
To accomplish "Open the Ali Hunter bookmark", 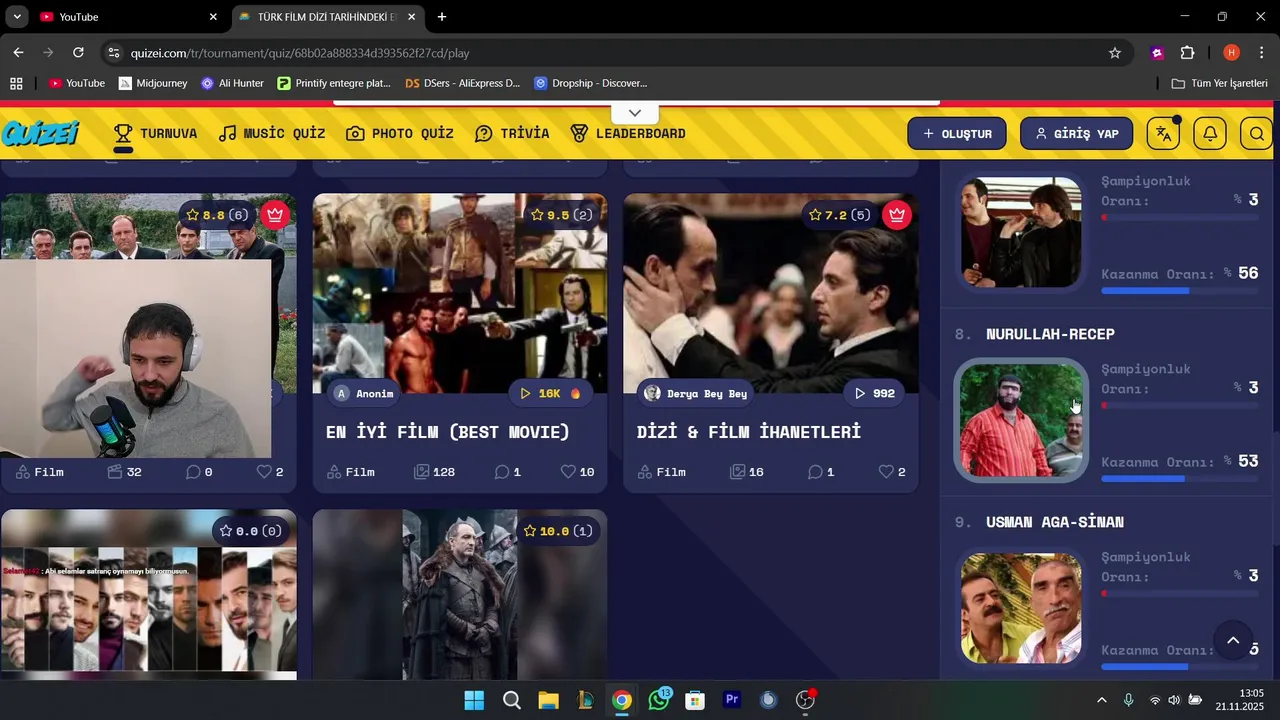I will click(232, 83).
